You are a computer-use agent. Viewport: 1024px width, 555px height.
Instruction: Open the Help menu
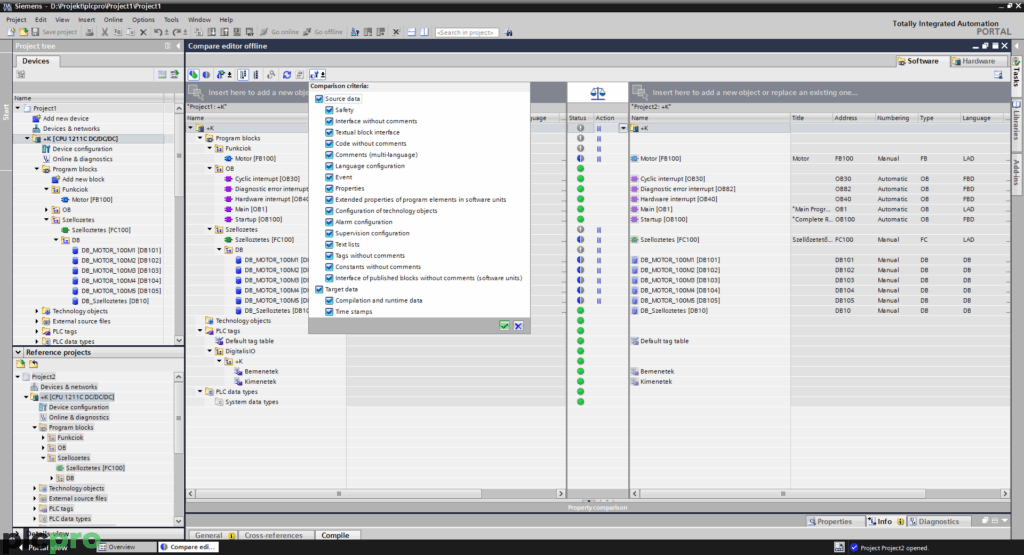(x=226, y=20)
